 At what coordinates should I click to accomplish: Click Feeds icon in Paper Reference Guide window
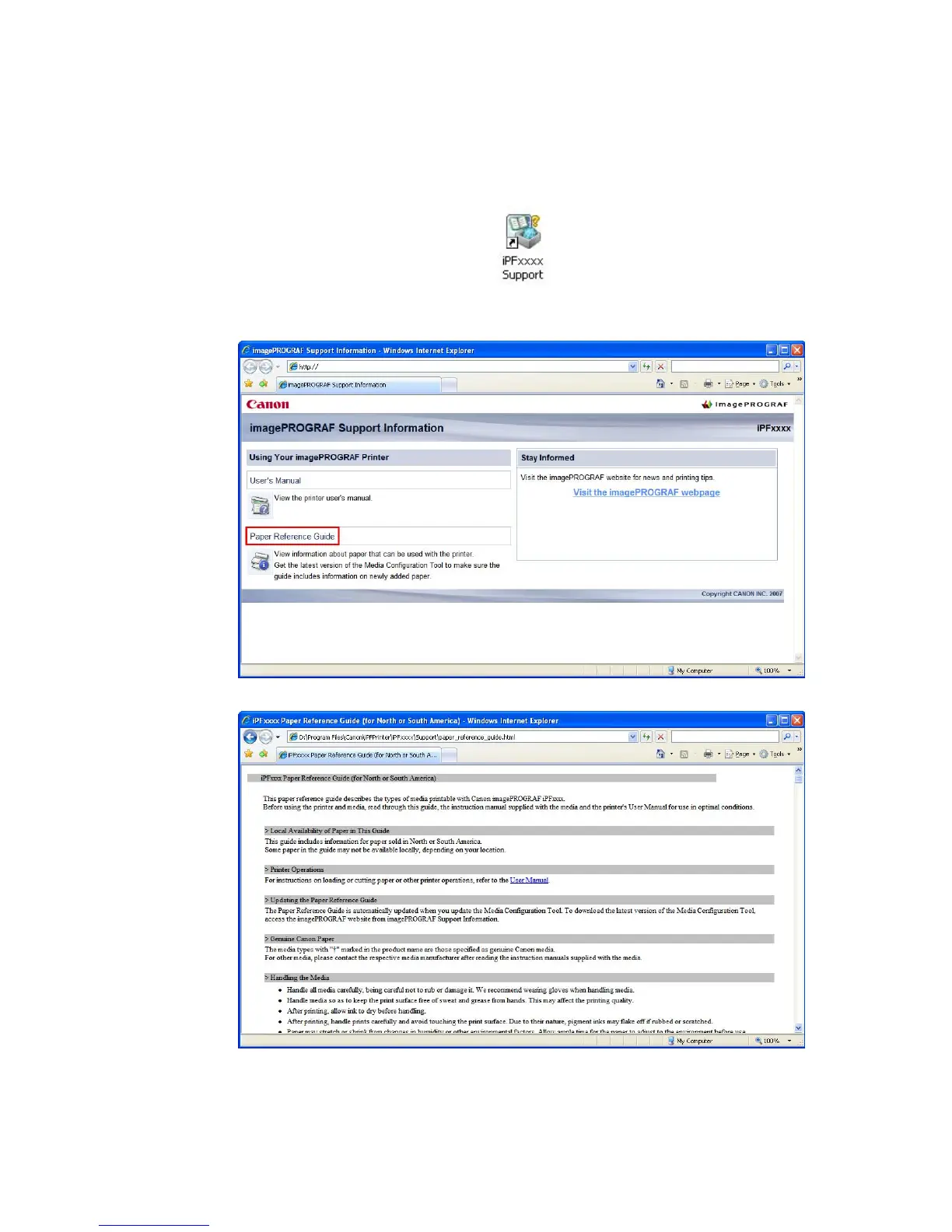click(684, 754)
